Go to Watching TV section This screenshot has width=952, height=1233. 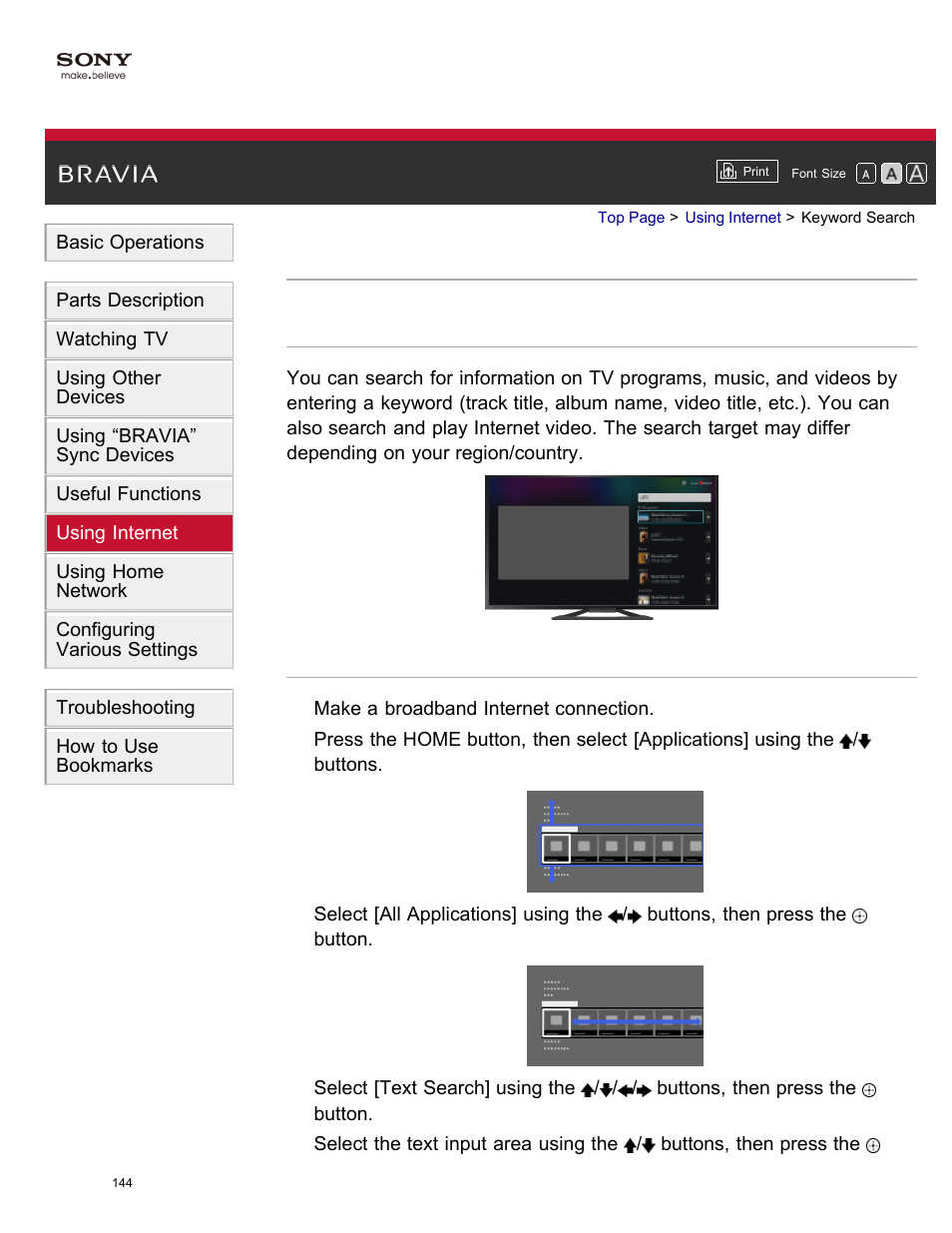click(x=139, y=339)
